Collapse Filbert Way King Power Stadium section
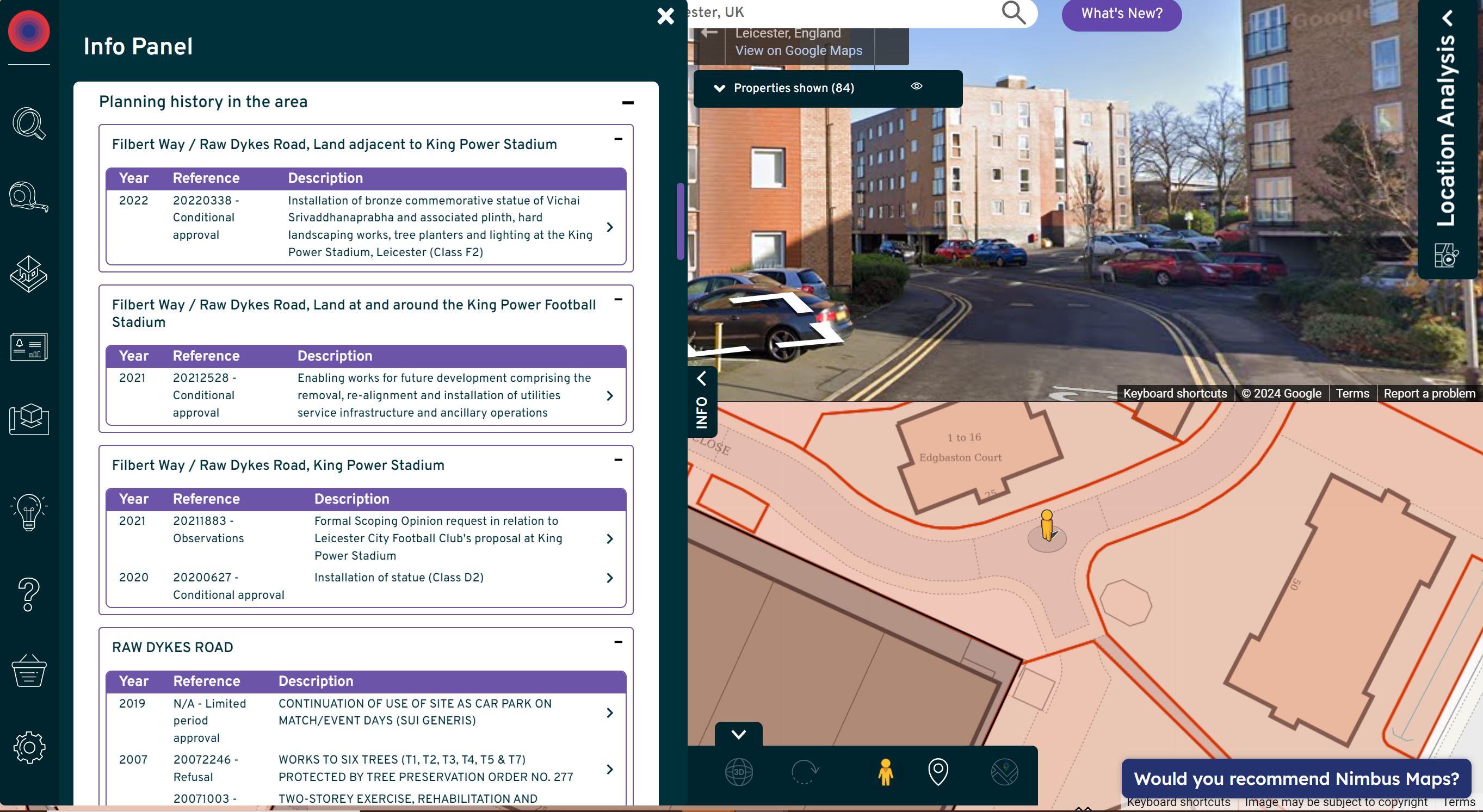Viewport: 1483px width, 812px height. [x=619, y=460]
